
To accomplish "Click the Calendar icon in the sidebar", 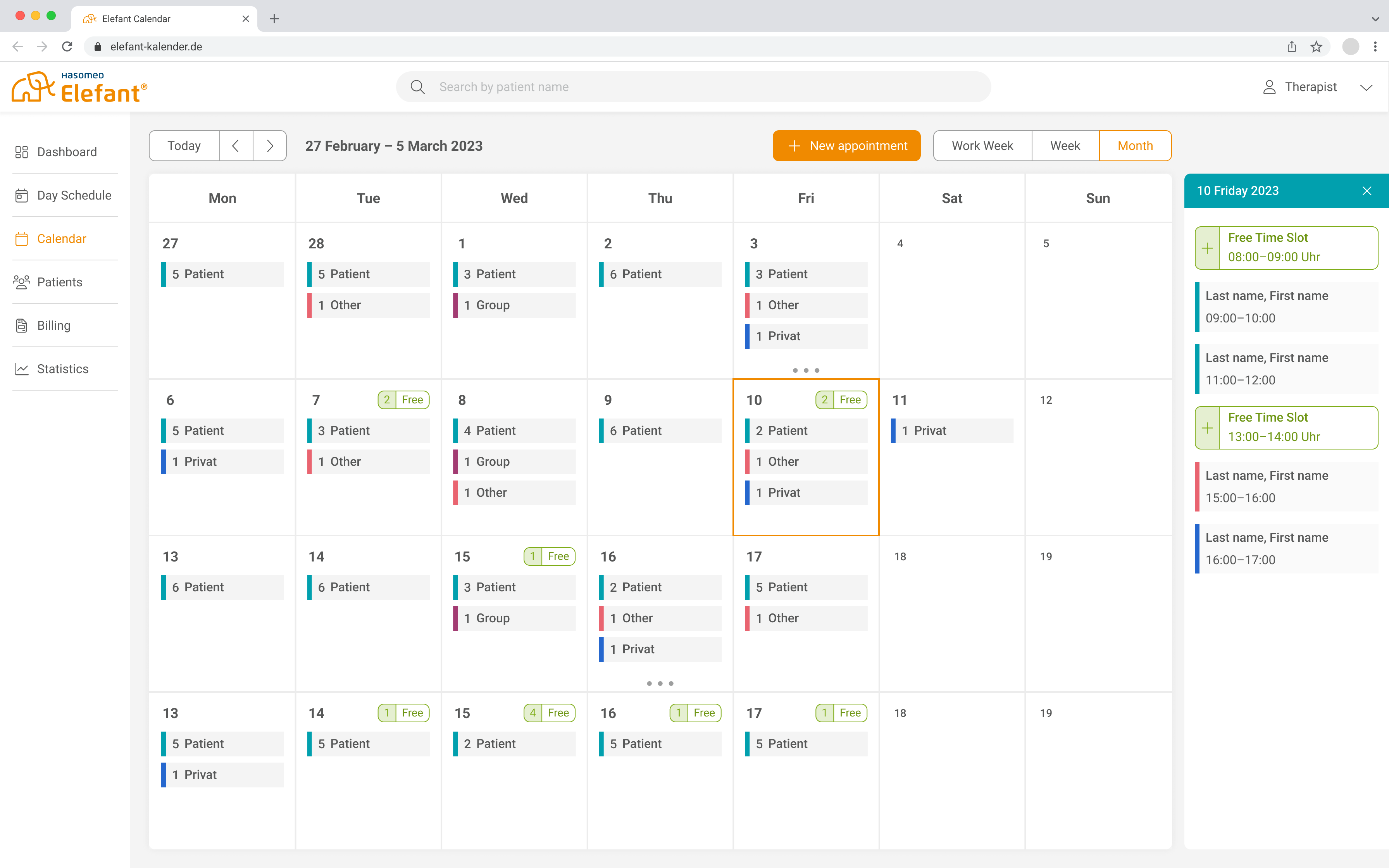I will 21,238.
